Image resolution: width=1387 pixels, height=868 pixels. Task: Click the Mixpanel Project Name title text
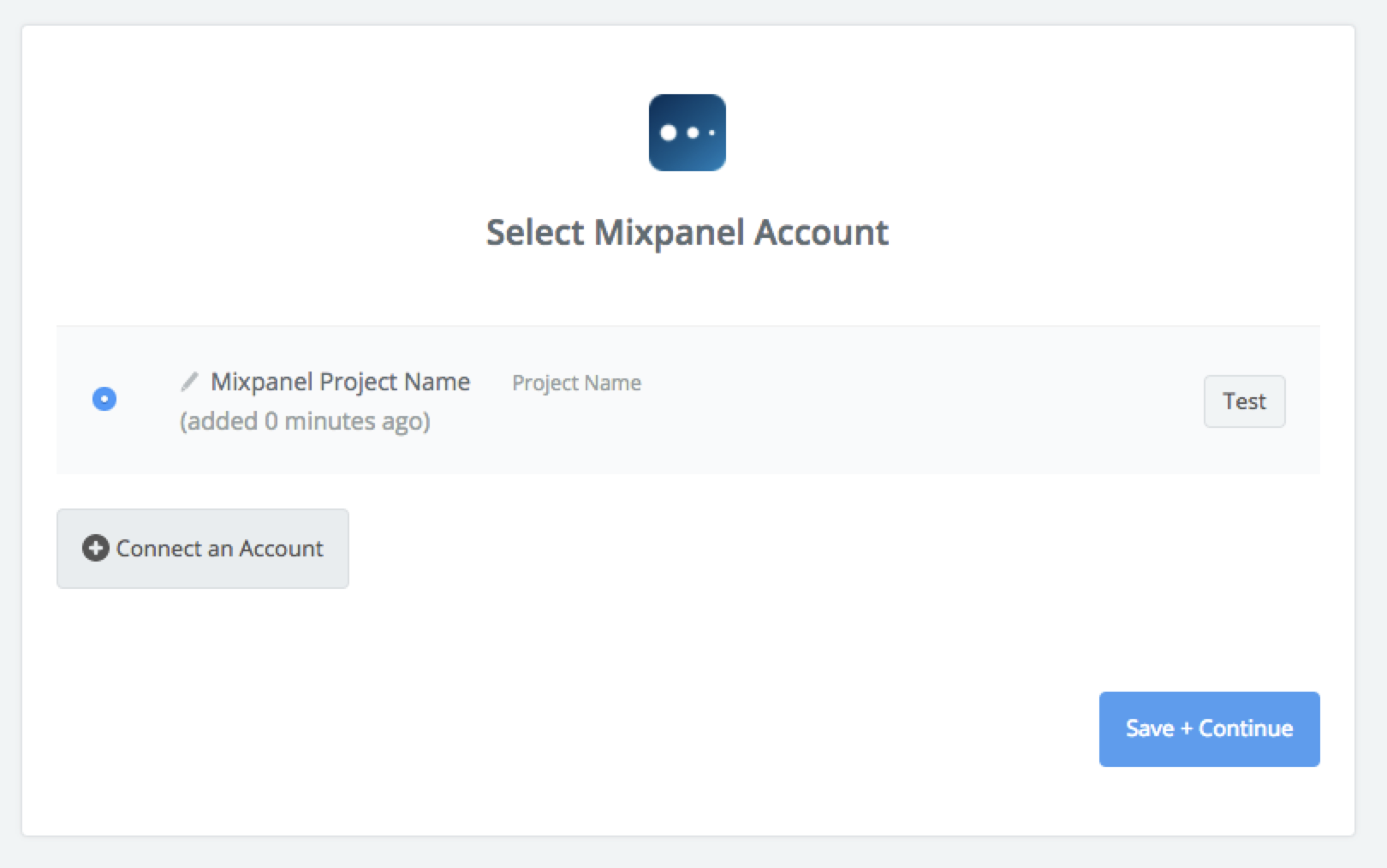[340, 382]
